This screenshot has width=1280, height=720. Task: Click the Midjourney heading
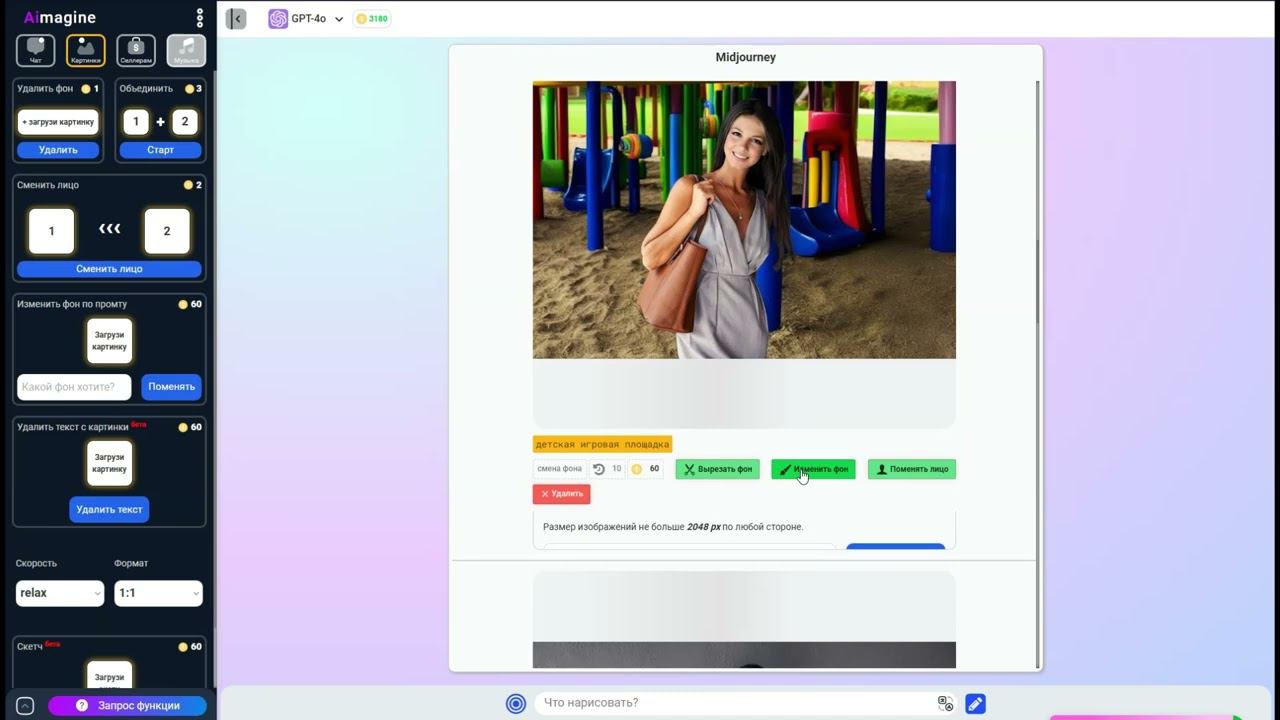pyautogui.click(x=746, y=57)
